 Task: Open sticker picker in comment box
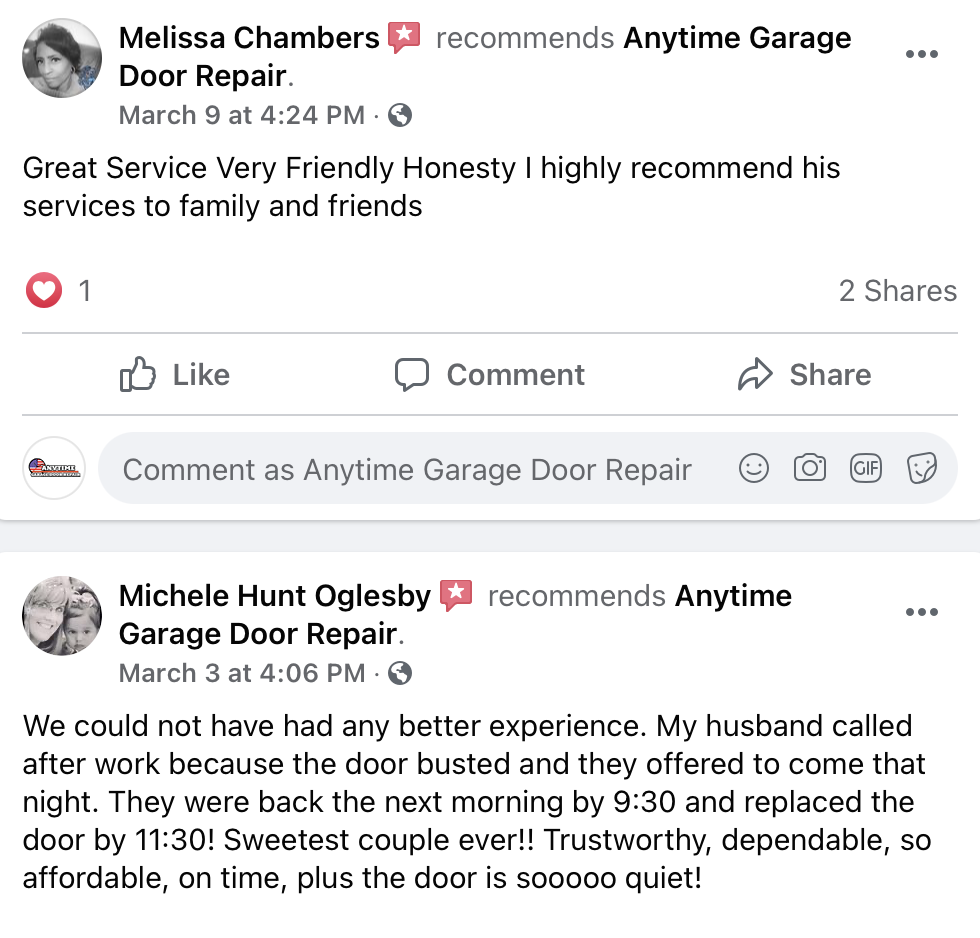tap(922, 468)
